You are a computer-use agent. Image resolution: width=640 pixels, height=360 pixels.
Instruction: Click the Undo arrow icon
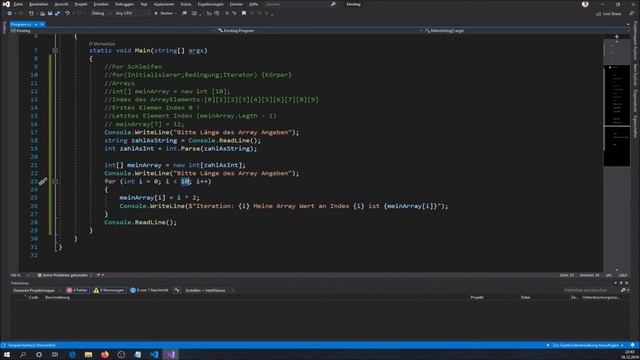(67, 13)
